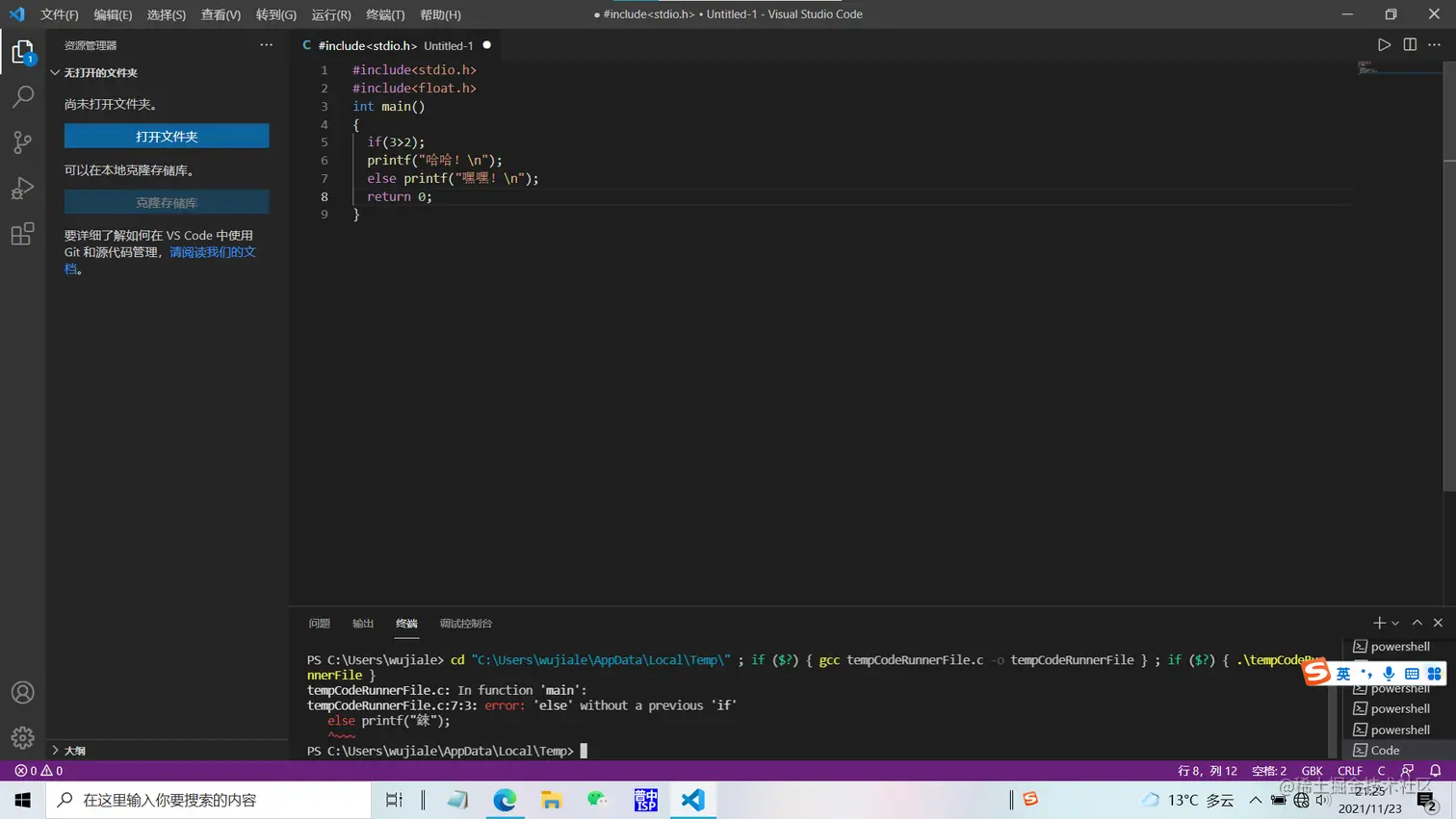Open the 选择(S) menu
The width and height of the screenshot is (1456, 819).
click(x=166, y=14)
